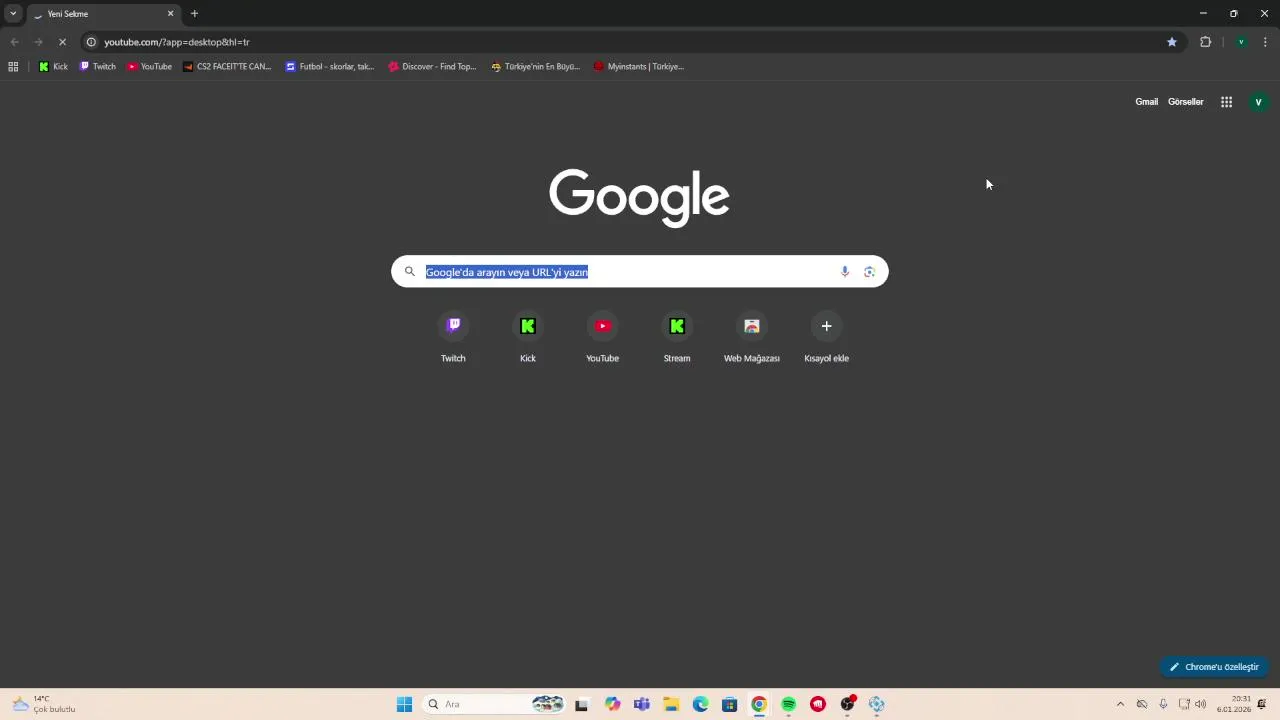1280x720 pixels.
Task: Open OBS Studio from the taskbar
Action: tap(848, 704)
